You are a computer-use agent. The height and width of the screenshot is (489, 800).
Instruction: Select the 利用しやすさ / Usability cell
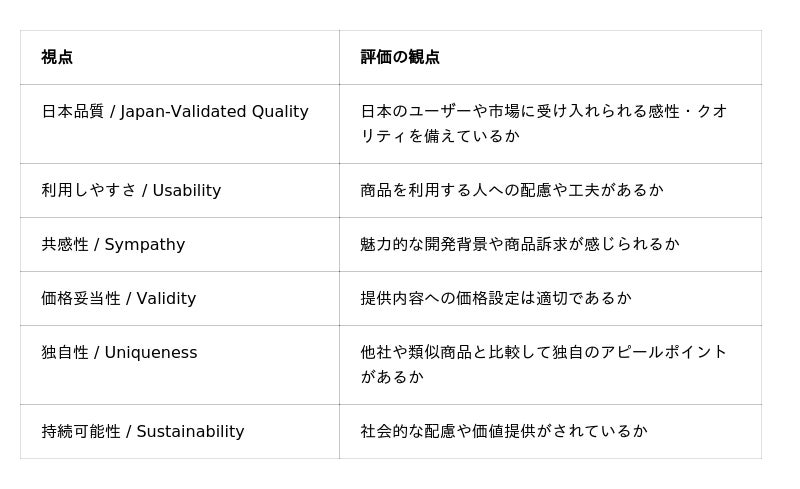(180, 190)
